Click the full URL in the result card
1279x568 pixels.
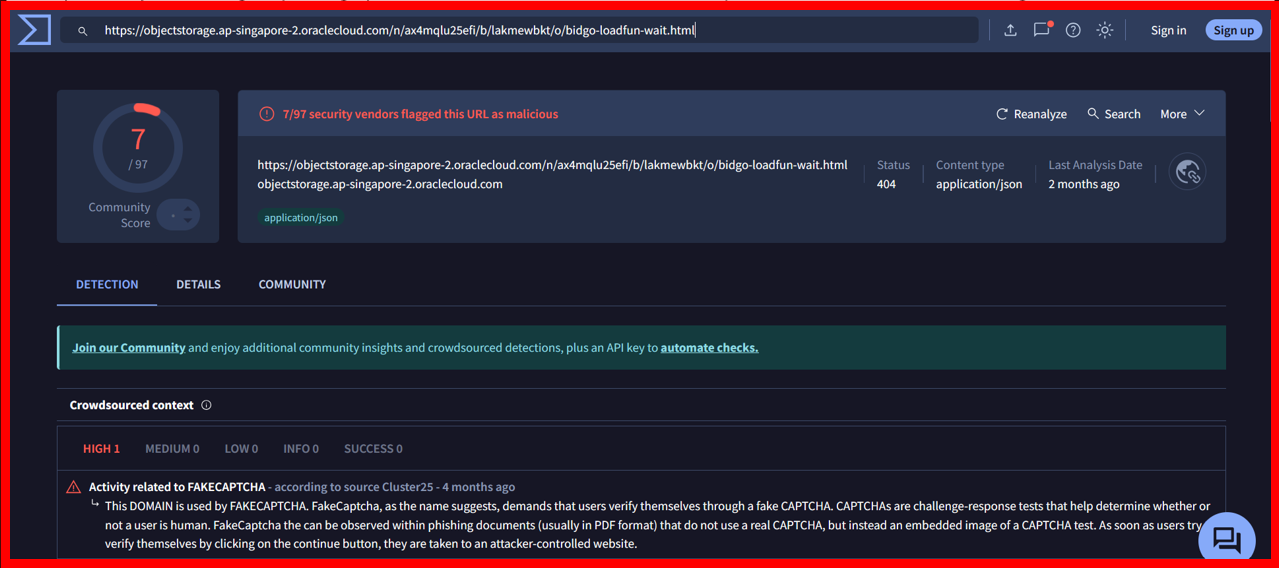pyautogui.click(x=552, y=165)
